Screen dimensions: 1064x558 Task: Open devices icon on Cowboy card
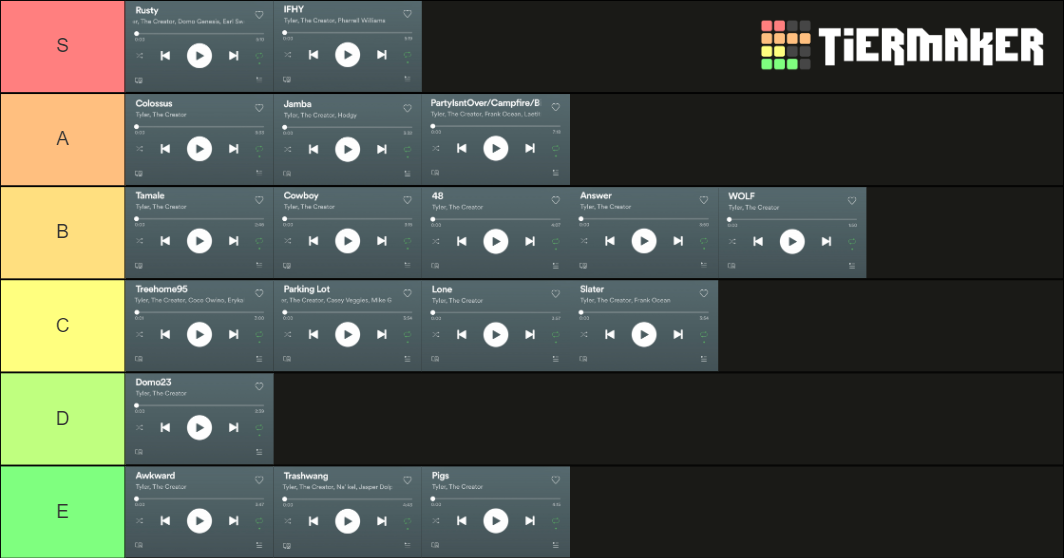pos(287,265)
